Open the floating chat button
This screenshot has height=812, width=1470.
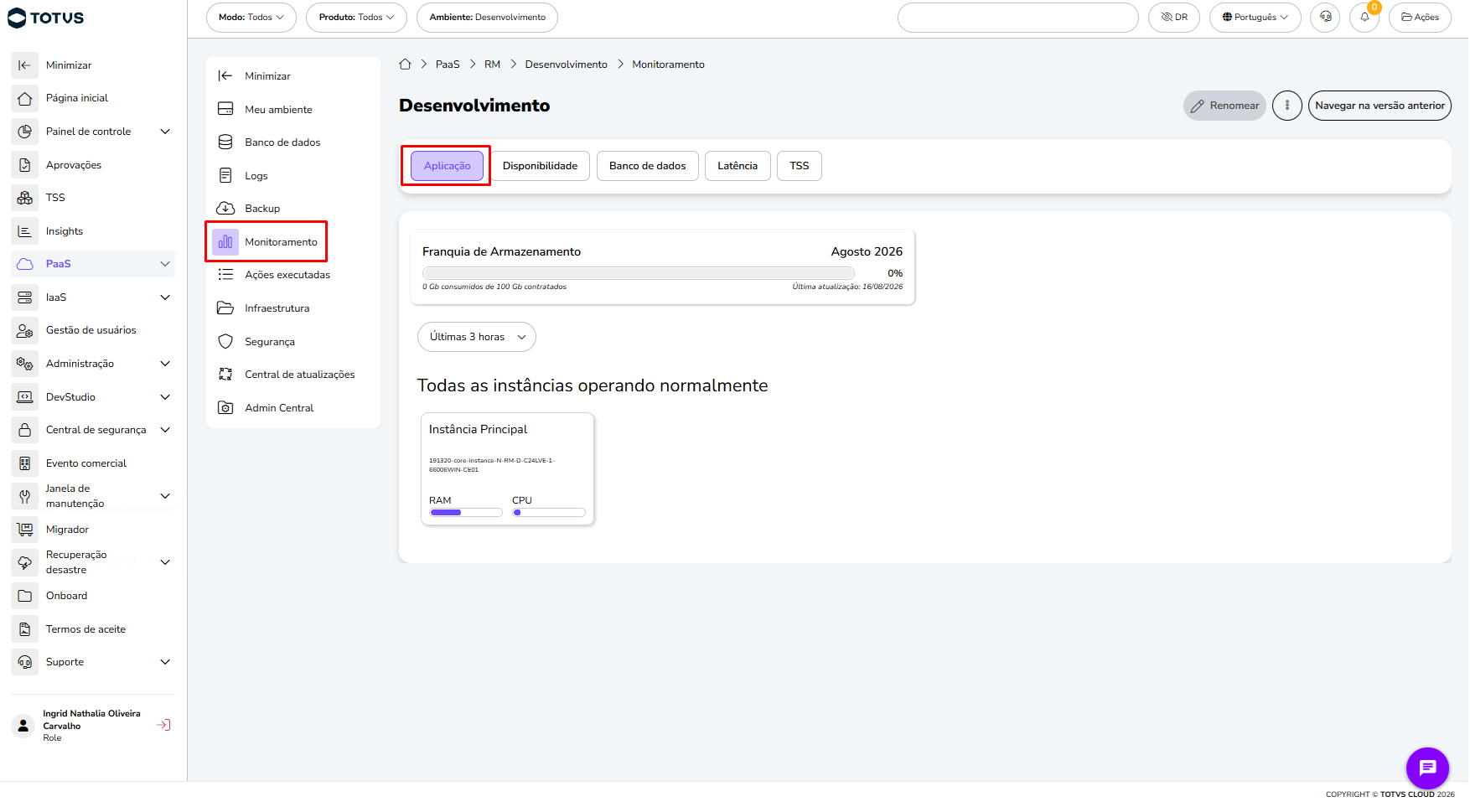coord(1427,768)
